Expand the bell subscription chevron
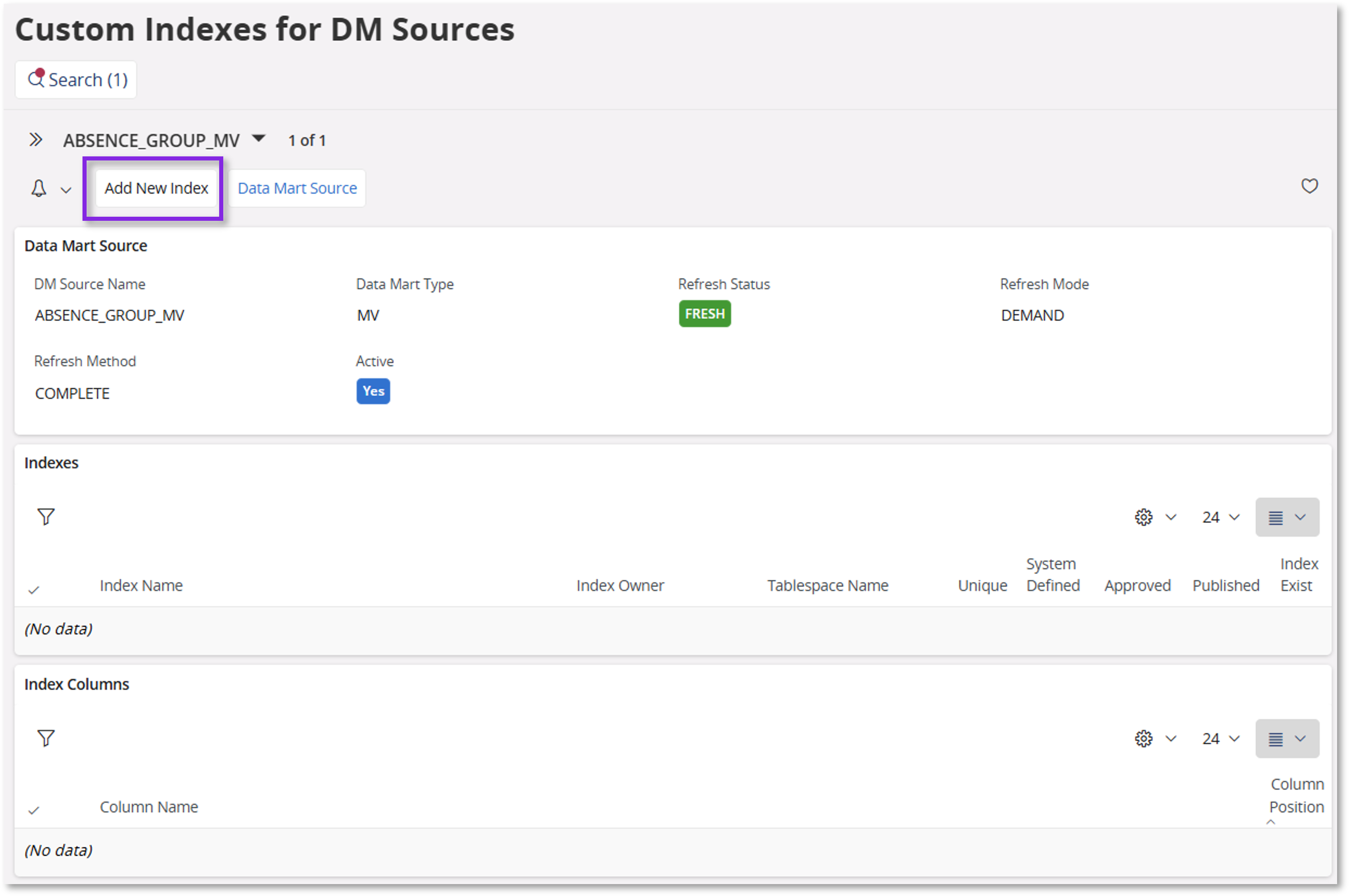The height and width of the screenshot is (896, 1349). (66, 190)
